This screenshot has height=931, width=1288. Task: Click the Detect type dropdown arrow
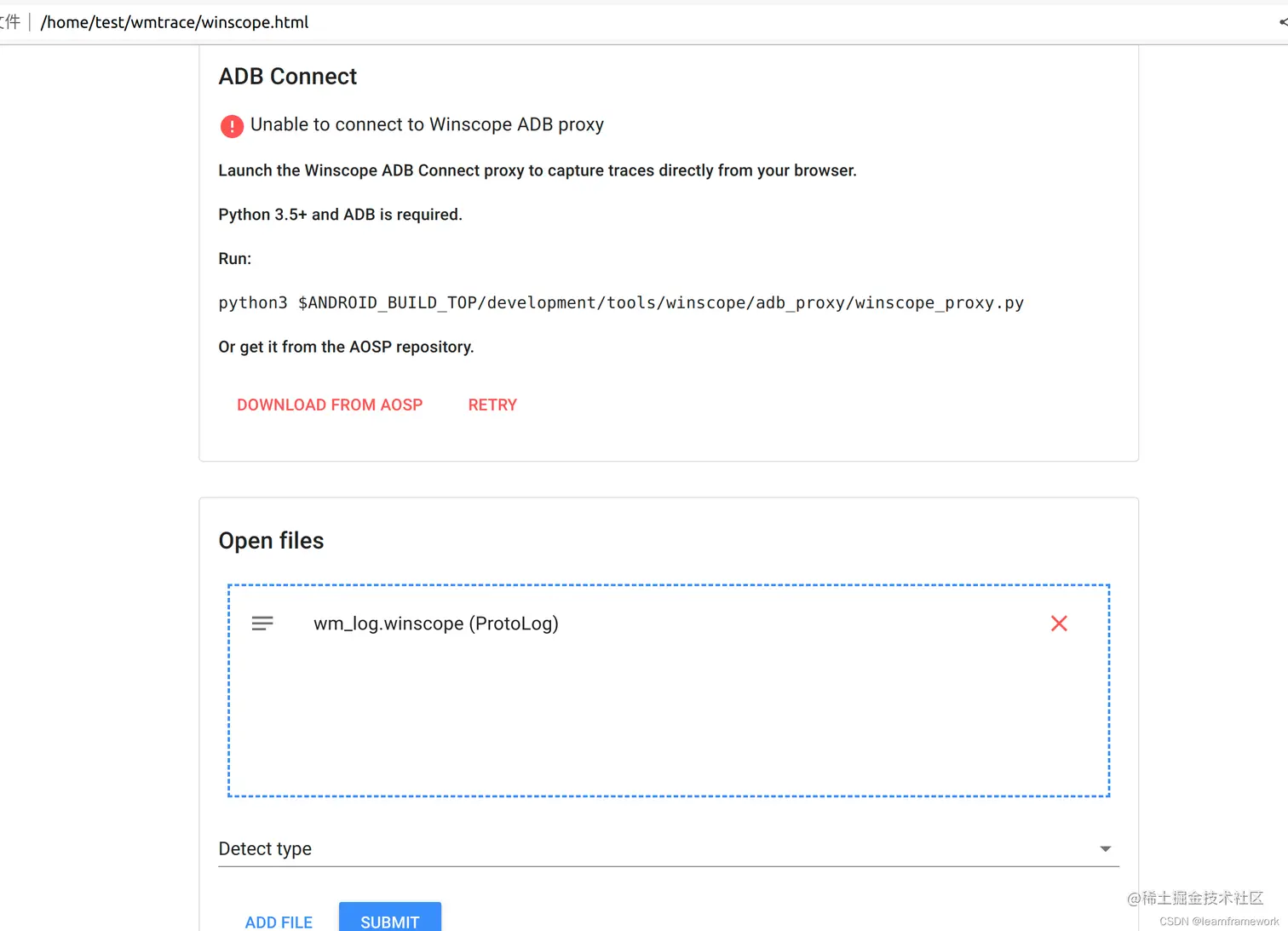(x=1105, y=849)
